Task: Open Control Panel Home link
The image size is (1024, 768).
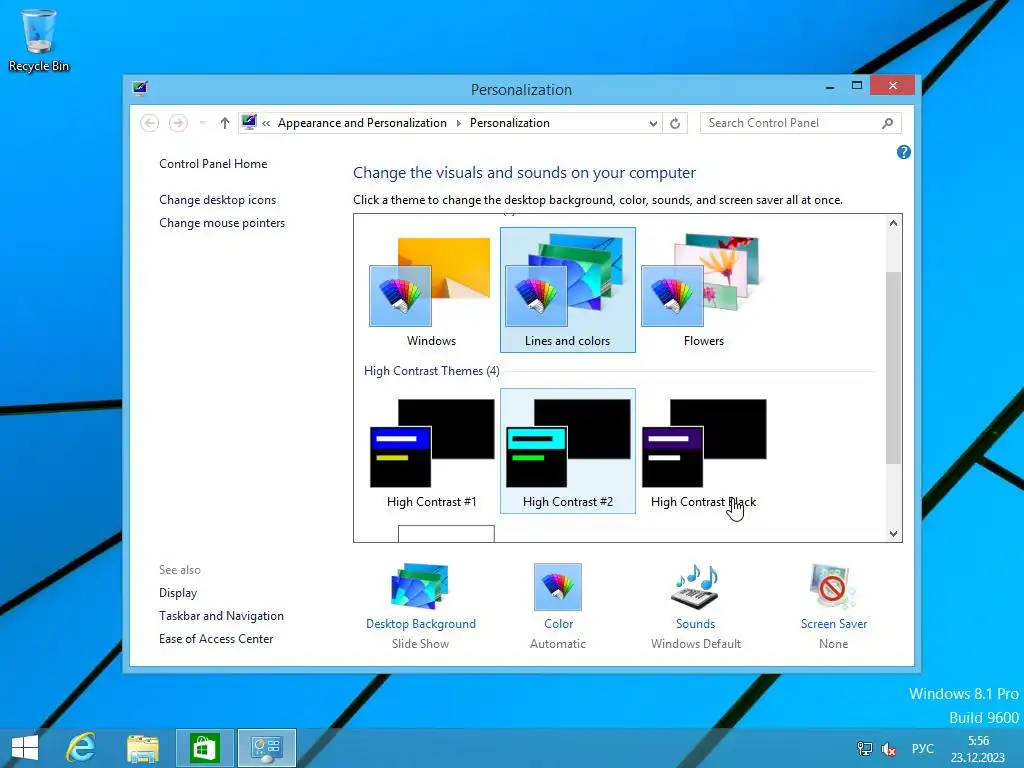Action: point(213,164)
